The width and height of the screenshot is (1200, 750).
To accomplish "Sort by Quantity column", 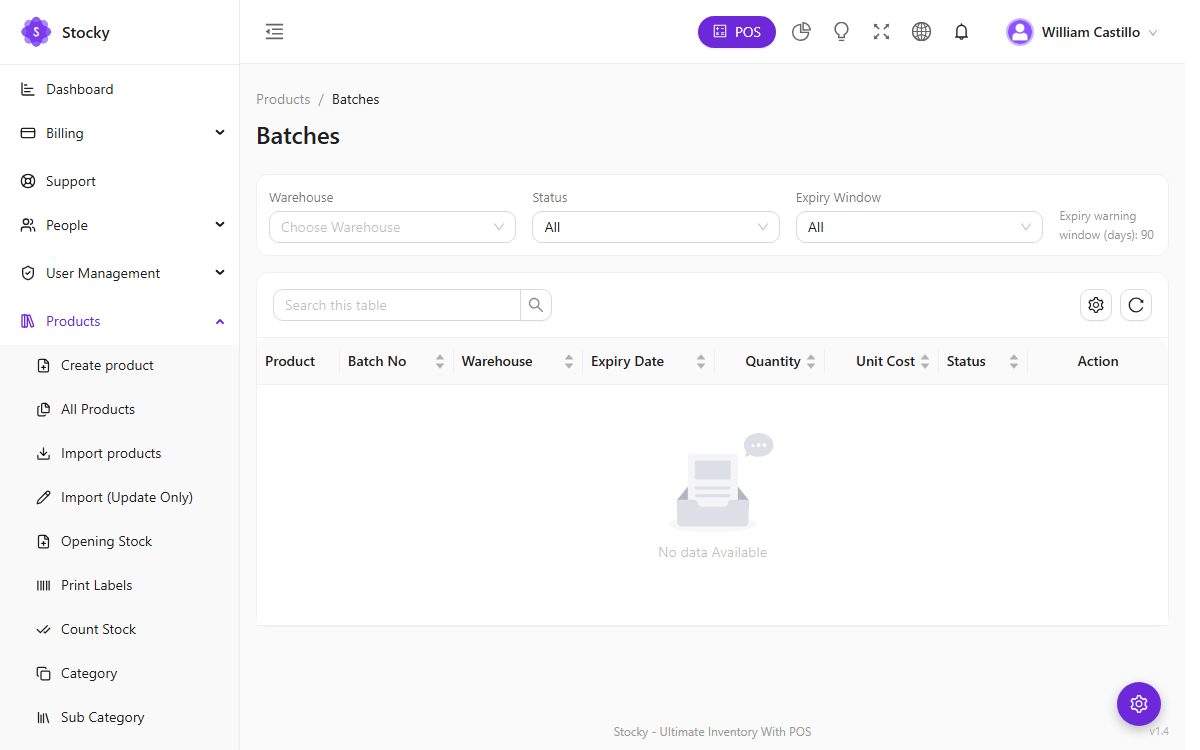I will [x=770, y=361].
